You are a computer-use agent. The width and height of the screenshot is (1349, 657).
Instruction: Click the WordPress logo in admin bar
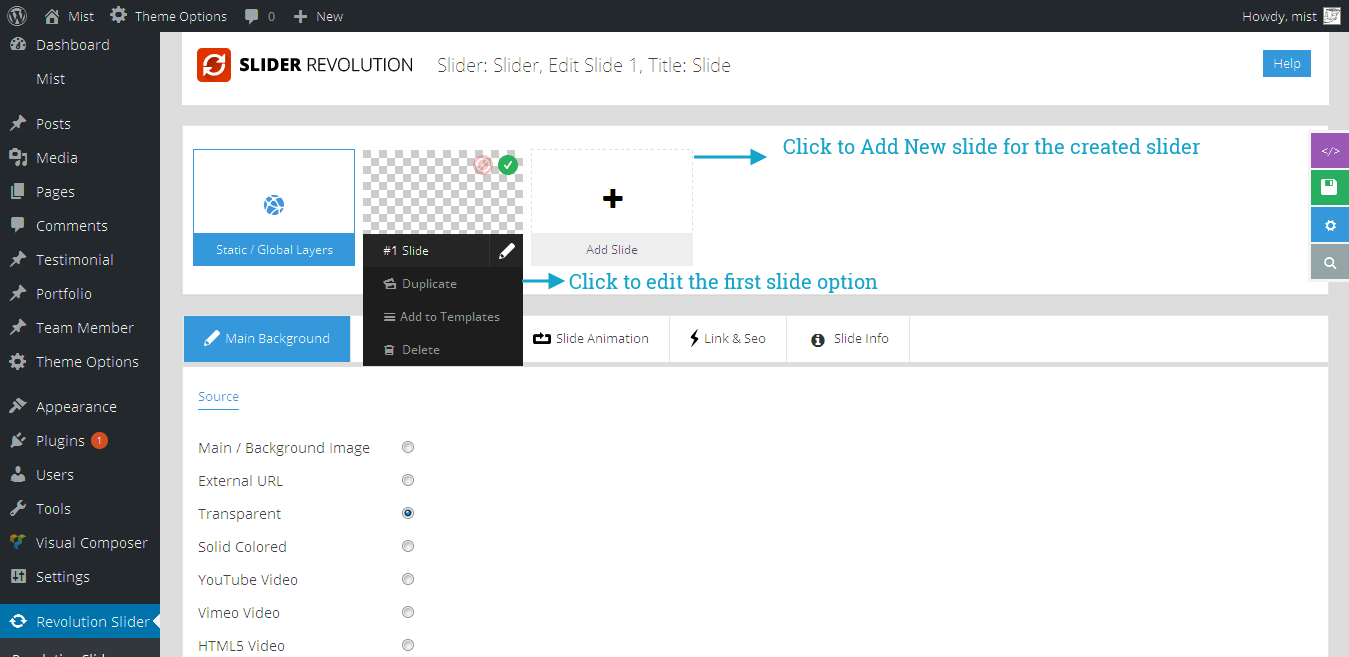click(x=16, y=16)
